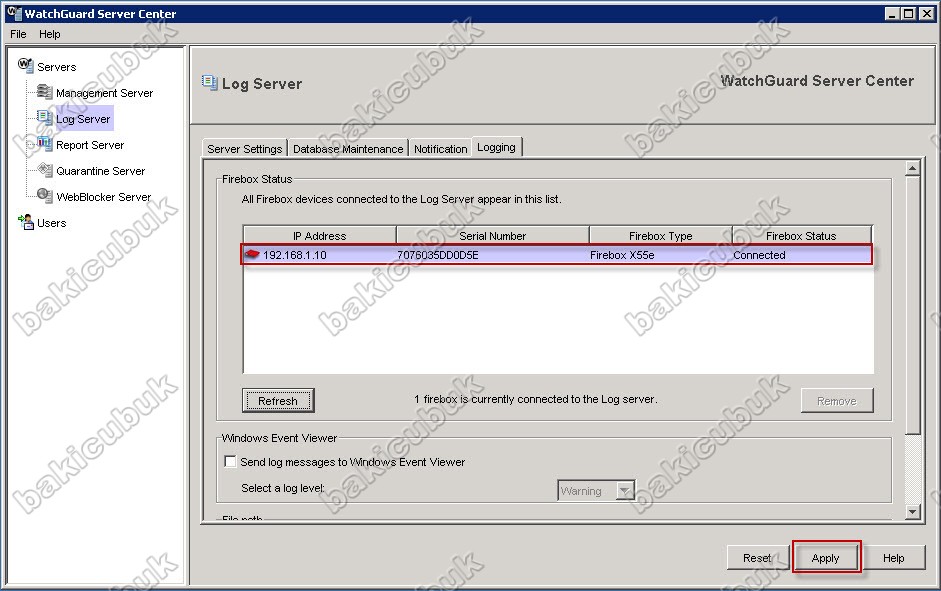The image size is (941, 591).
Task: Select the Logging tab
Action: 496,147
